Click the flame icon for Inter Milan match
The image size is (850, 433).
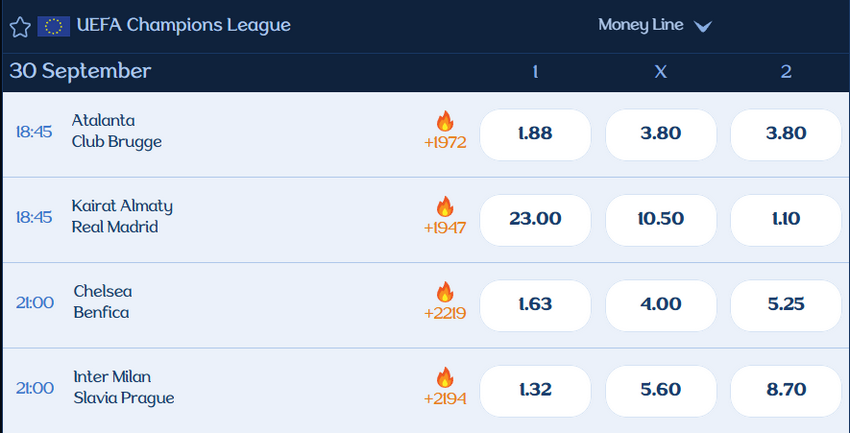445,378
